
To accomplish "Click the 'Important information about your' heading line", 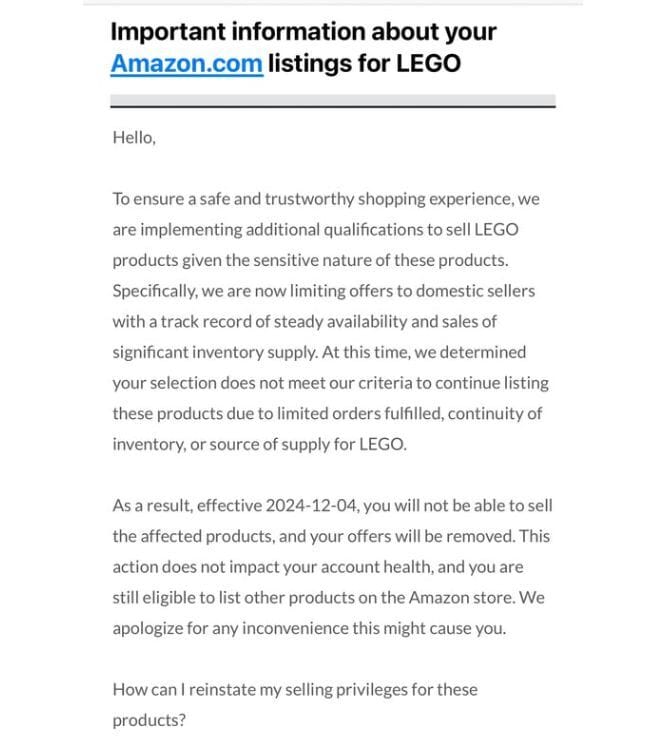I will (x=304, y=32).
